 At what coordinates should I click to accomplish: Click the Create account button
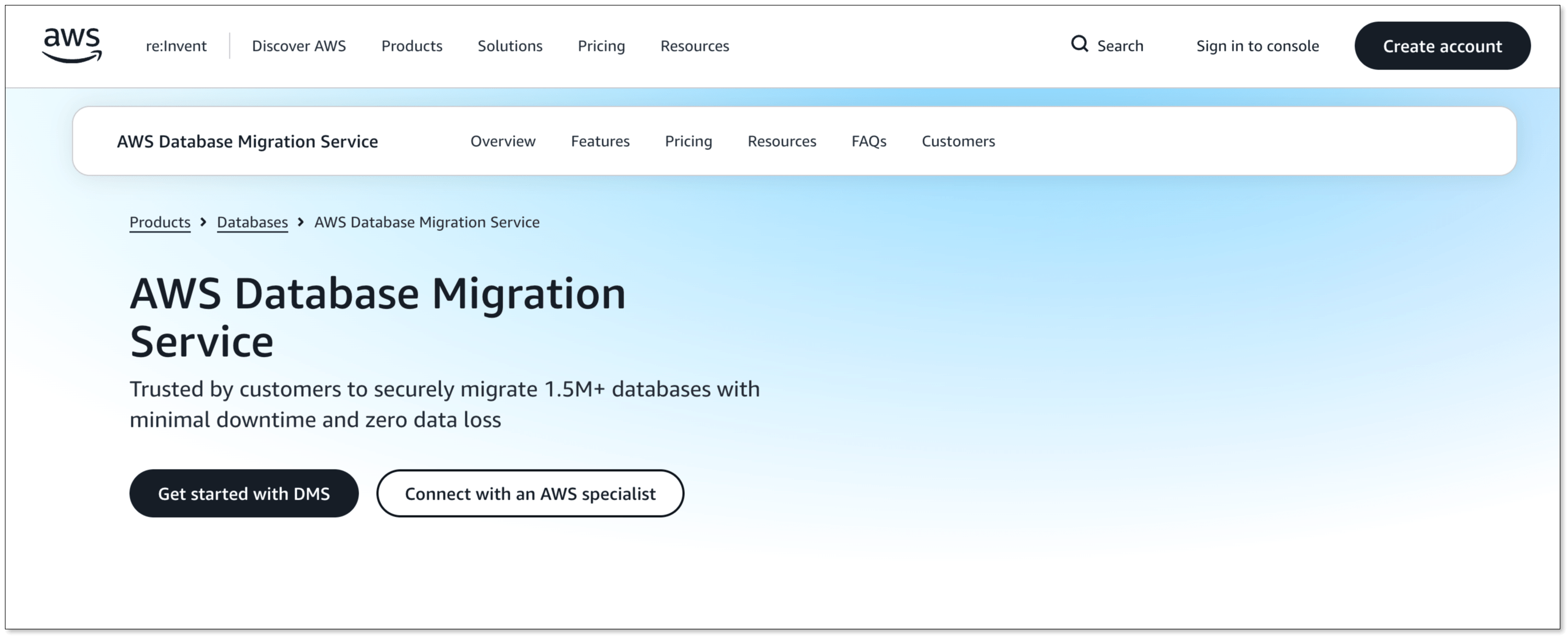[x=1442, y=45]
